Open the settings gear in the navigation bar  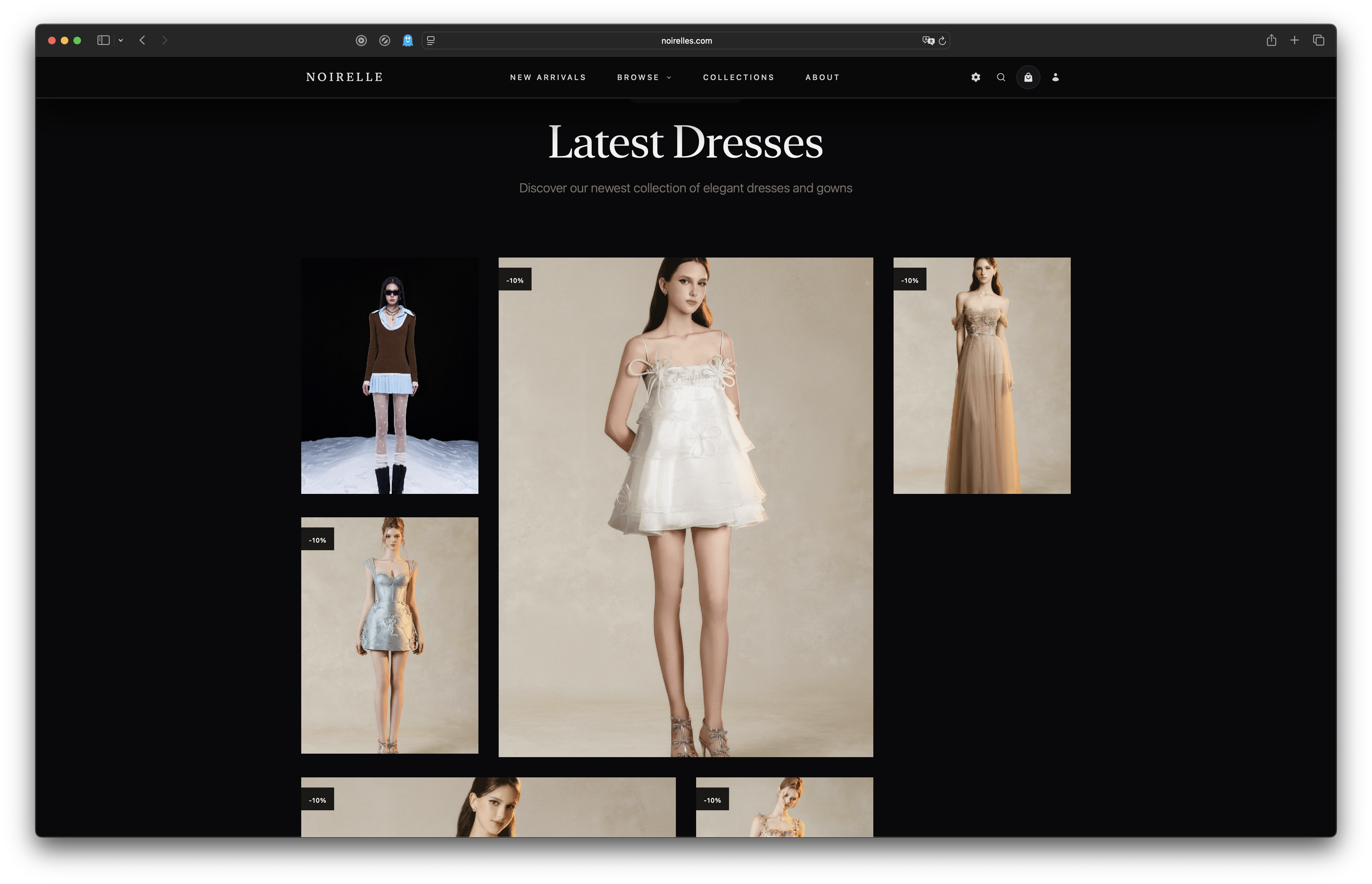click(x=975, y=77)
